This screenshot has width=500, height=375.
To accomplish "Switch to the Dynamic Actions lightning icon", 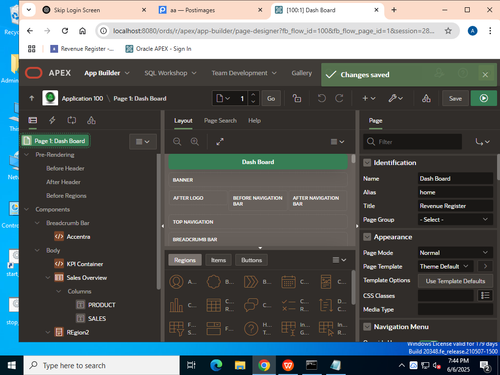I will (52, 120).
